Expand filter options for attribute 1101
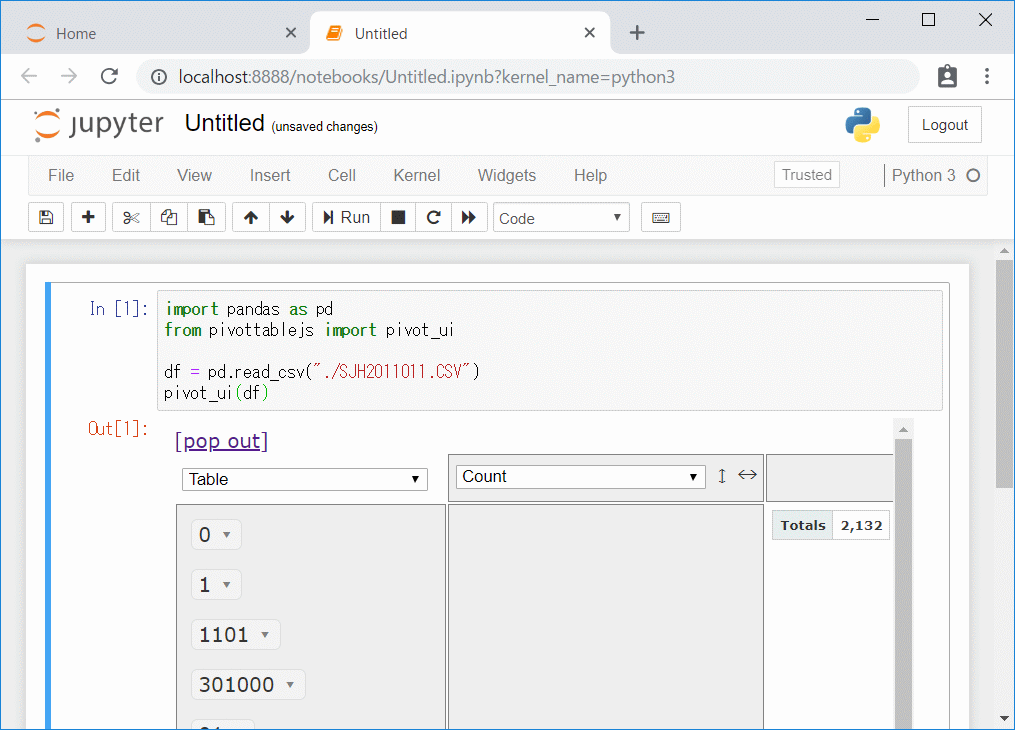Viewport: 1015px width, 730px height. coord(263,634)
